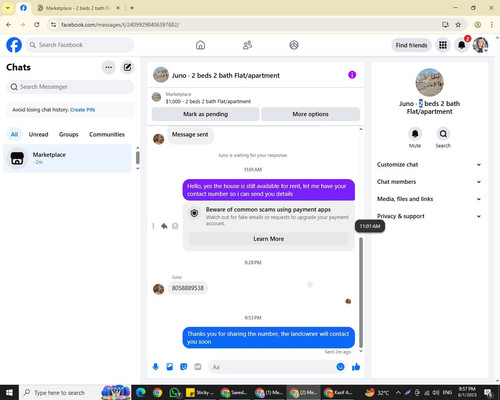Open Chrome three-dot menu
The width and height of the screenshot is (500, 400).
coord(492,25)
